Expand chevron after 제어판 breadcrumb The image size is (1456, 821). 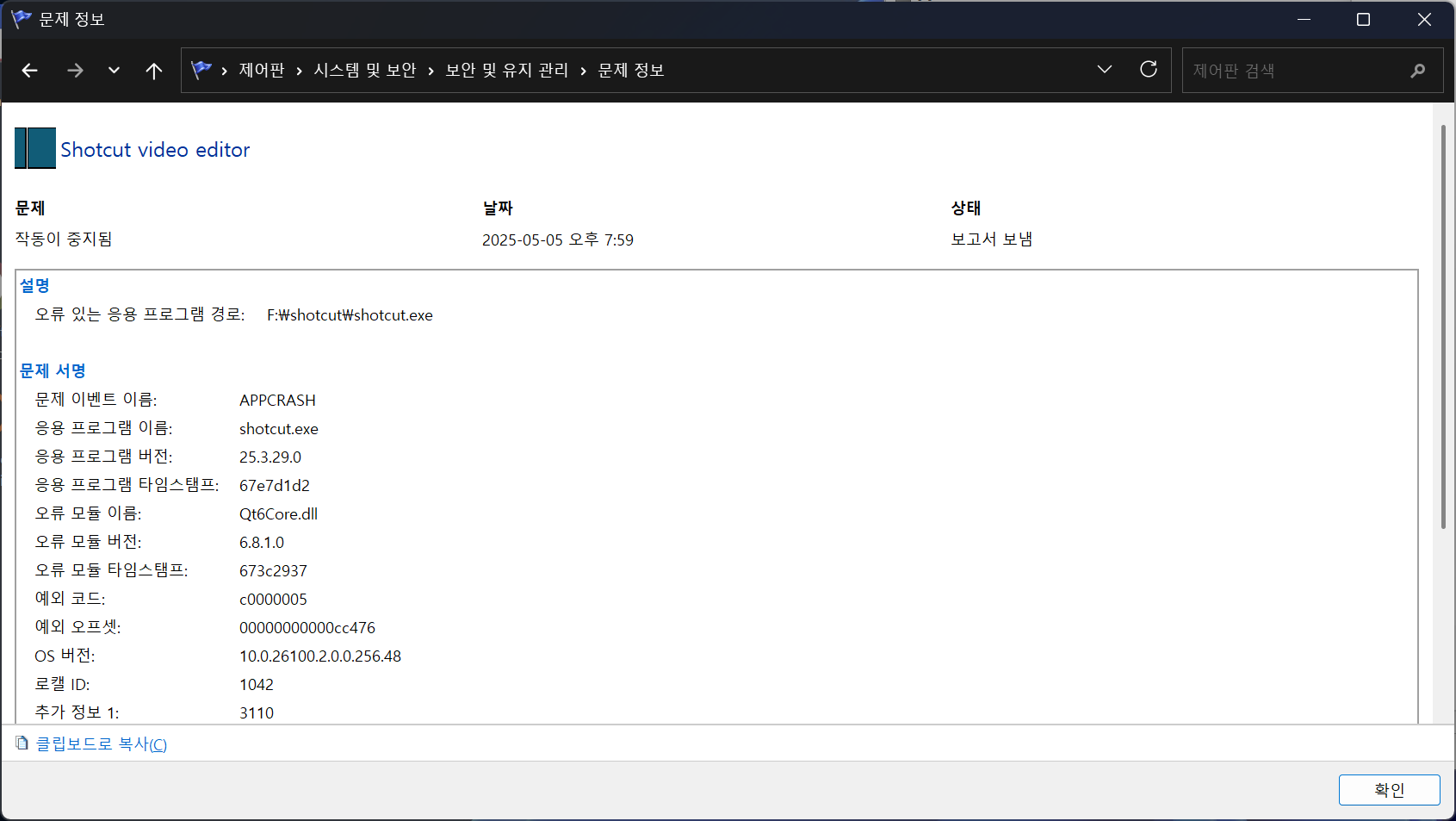point(299,71)
